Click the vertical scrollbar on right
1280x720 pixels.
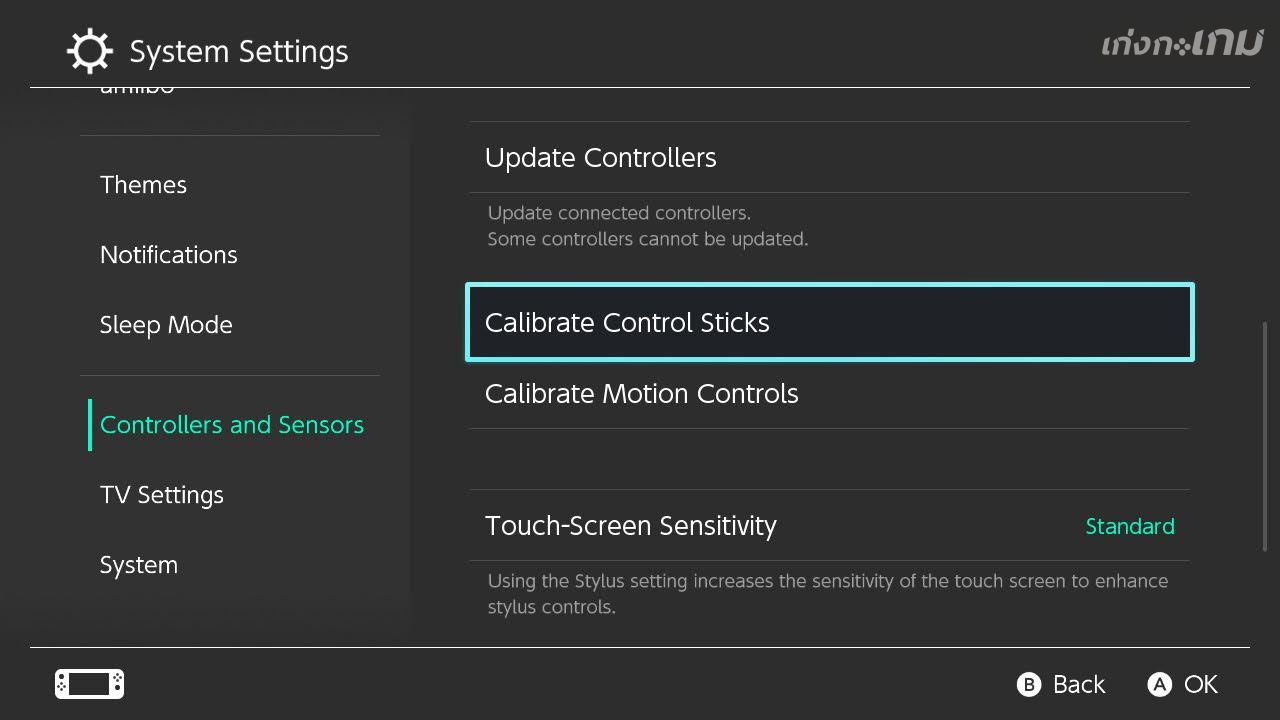1265,435
